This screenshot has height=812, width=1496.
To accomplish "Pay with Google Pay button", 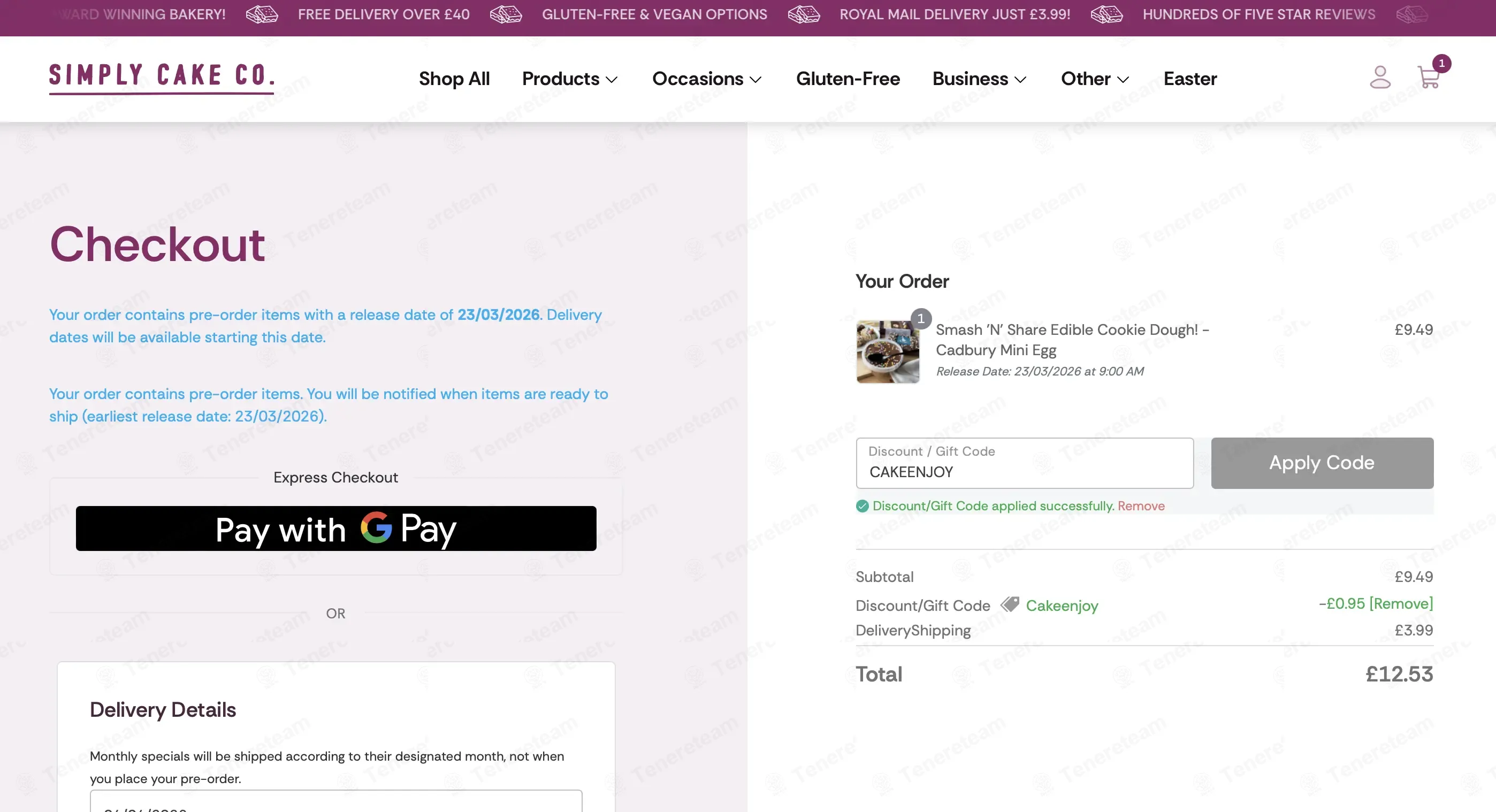I will [x=335, y=528].
